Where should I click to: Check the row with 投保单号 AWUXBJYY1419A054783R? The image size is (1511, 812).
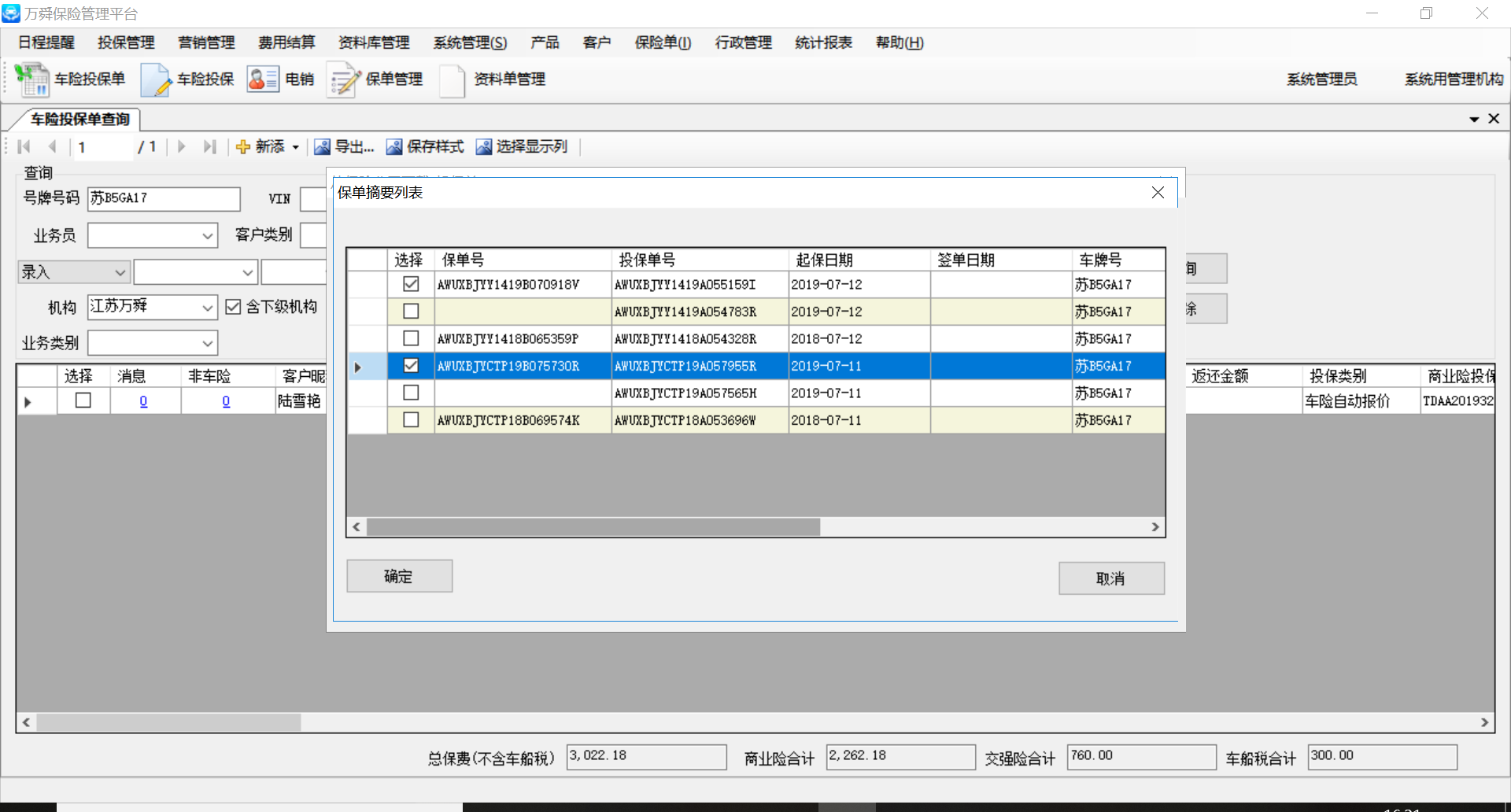click(x=411, y=312)
